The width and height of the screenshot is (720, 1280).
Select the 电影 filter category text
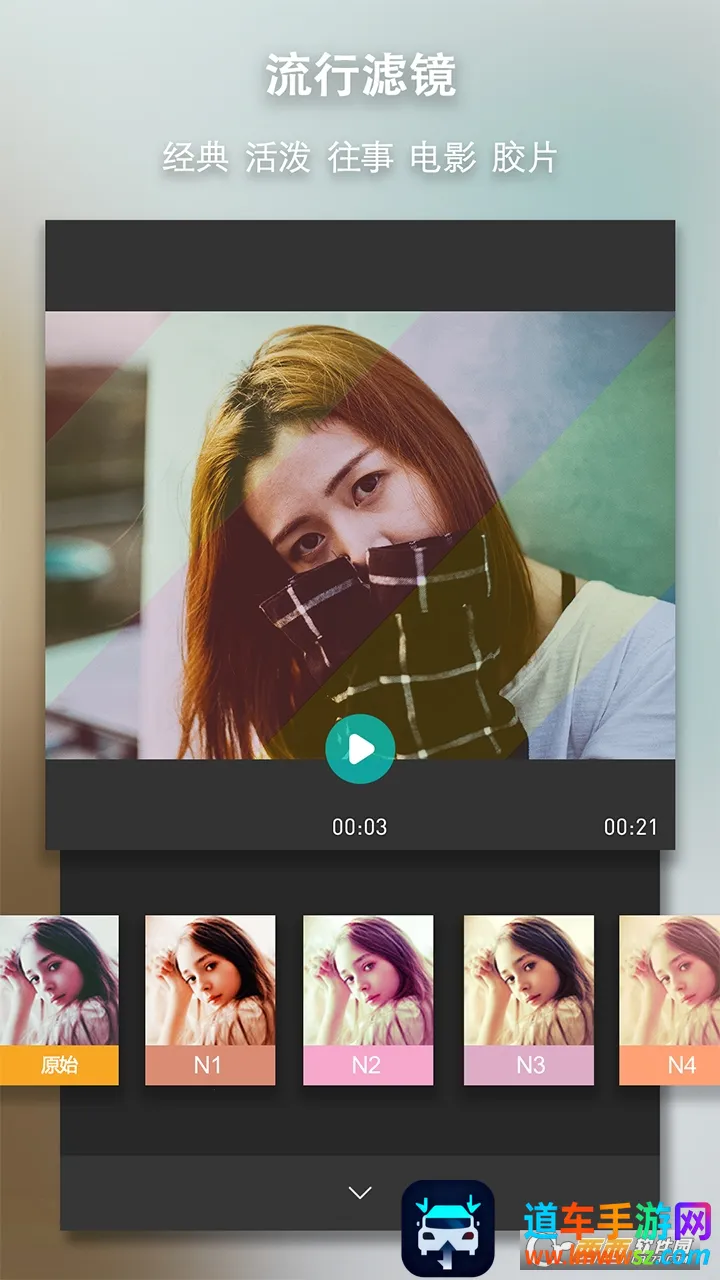click(x=442, y=157)
